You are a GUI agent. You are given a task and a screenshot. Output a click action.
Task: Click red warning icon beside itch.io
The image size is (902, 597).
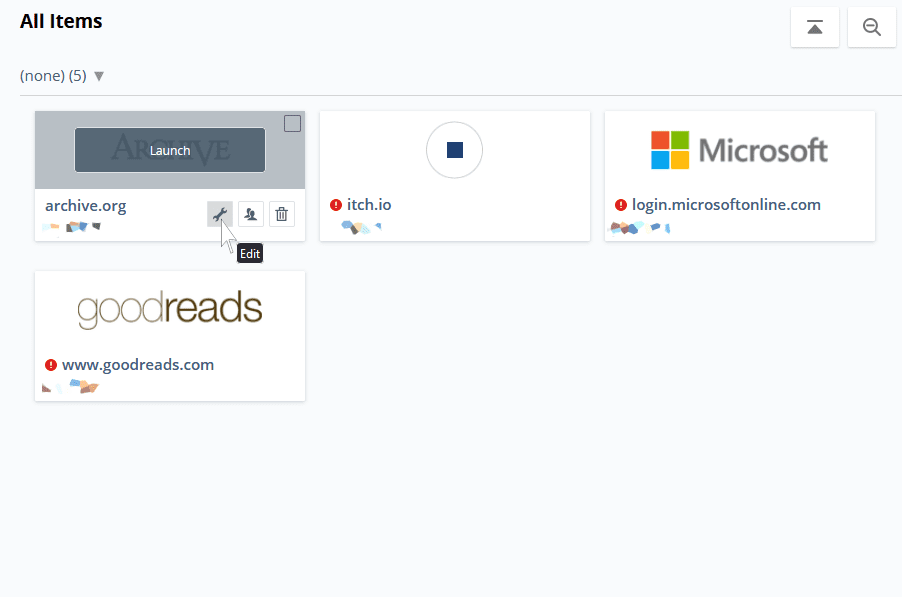click(x=336, y=205)
